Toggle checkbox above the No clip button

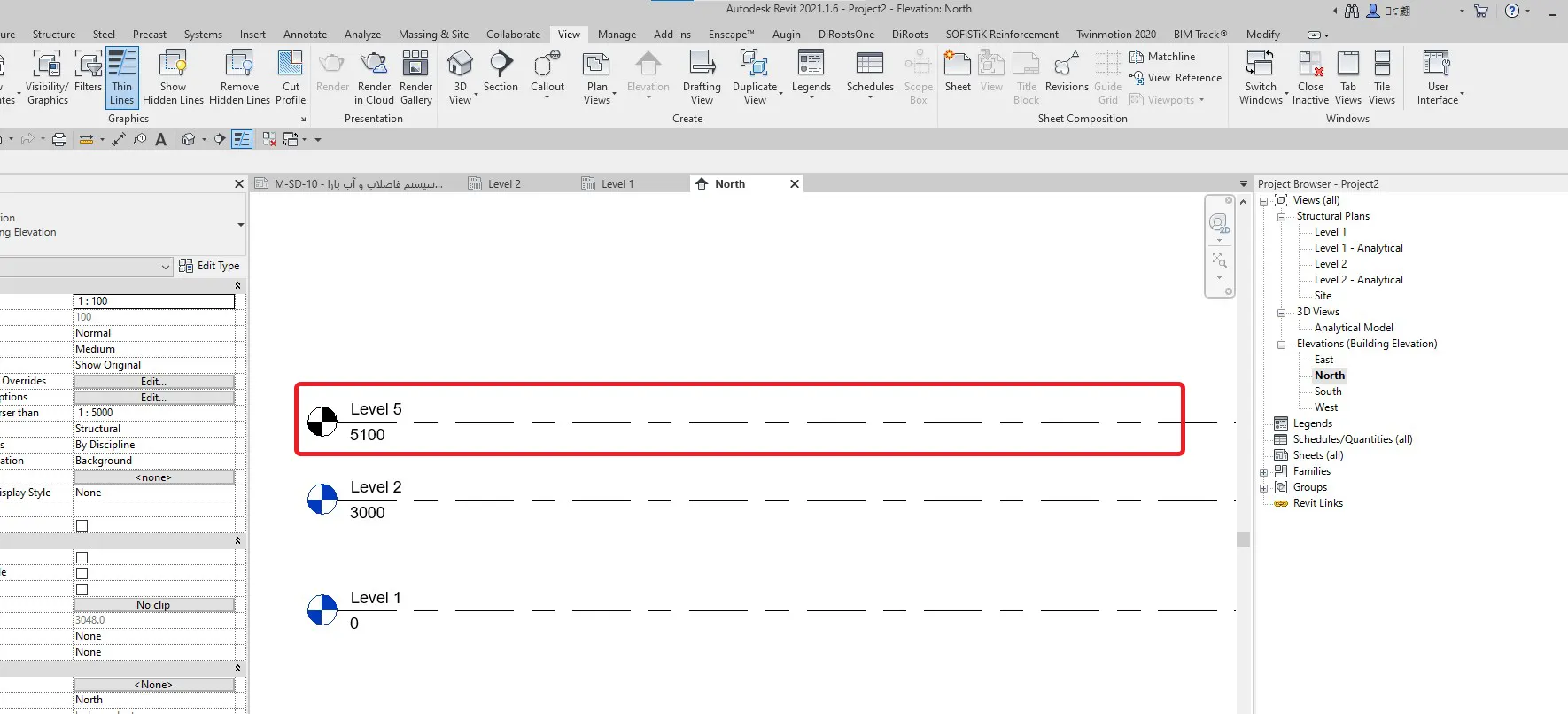82,589
